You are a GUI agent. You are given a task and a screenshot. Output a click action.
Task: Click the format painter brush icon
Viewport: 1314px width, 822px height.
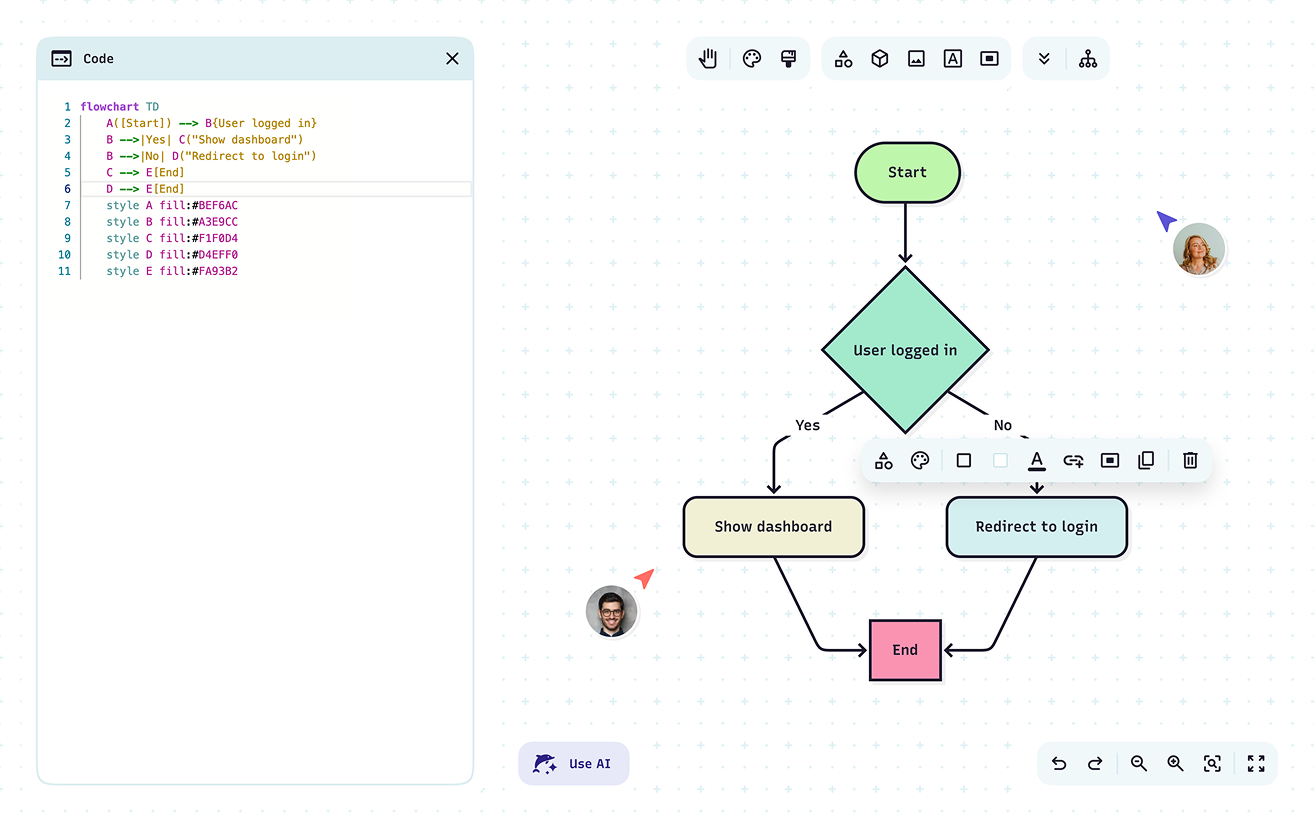[788, 59]
